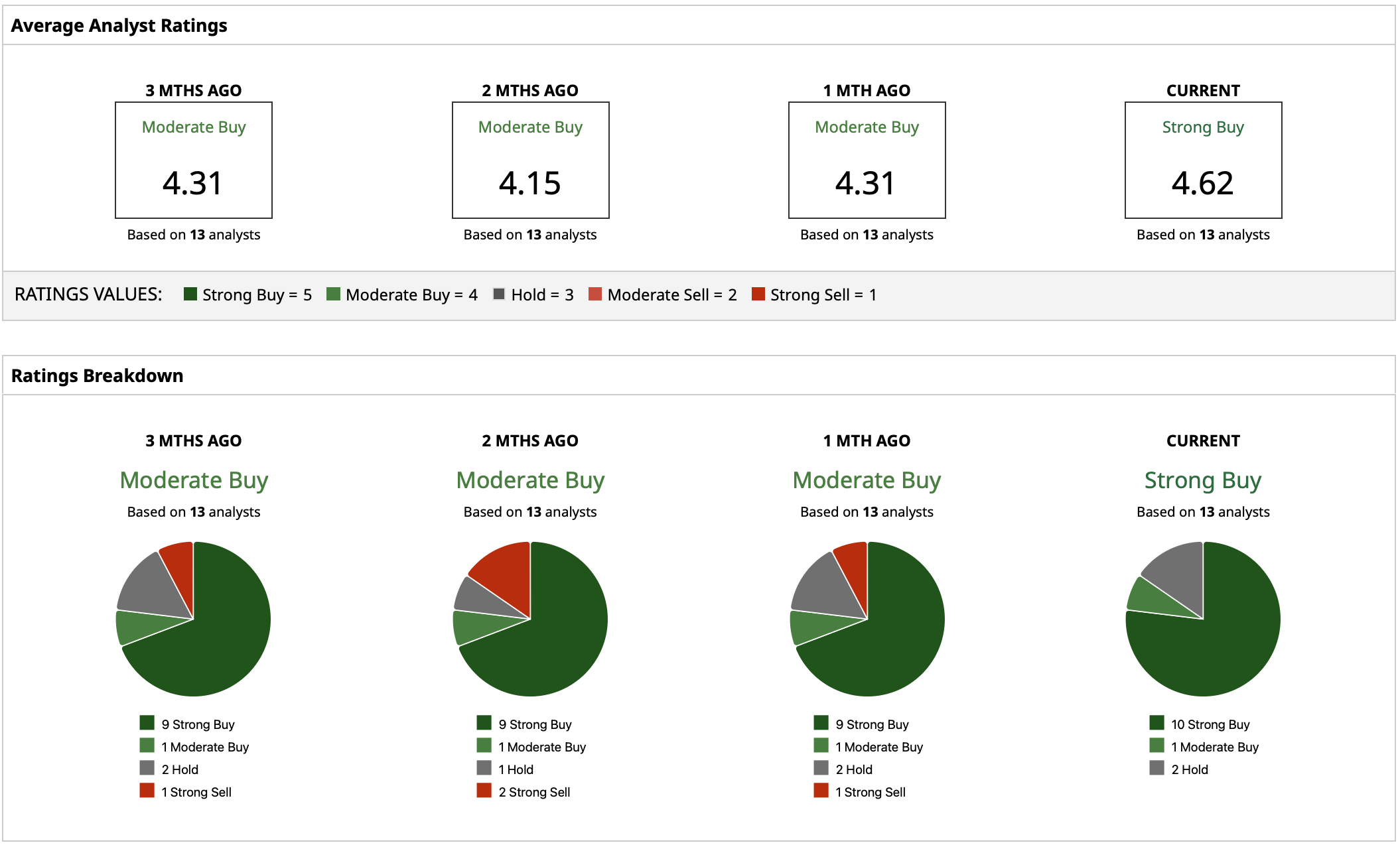Screen dimensions: 1400x849
Task: Click the Hold gray legend square
Action: tap(499, 294)
